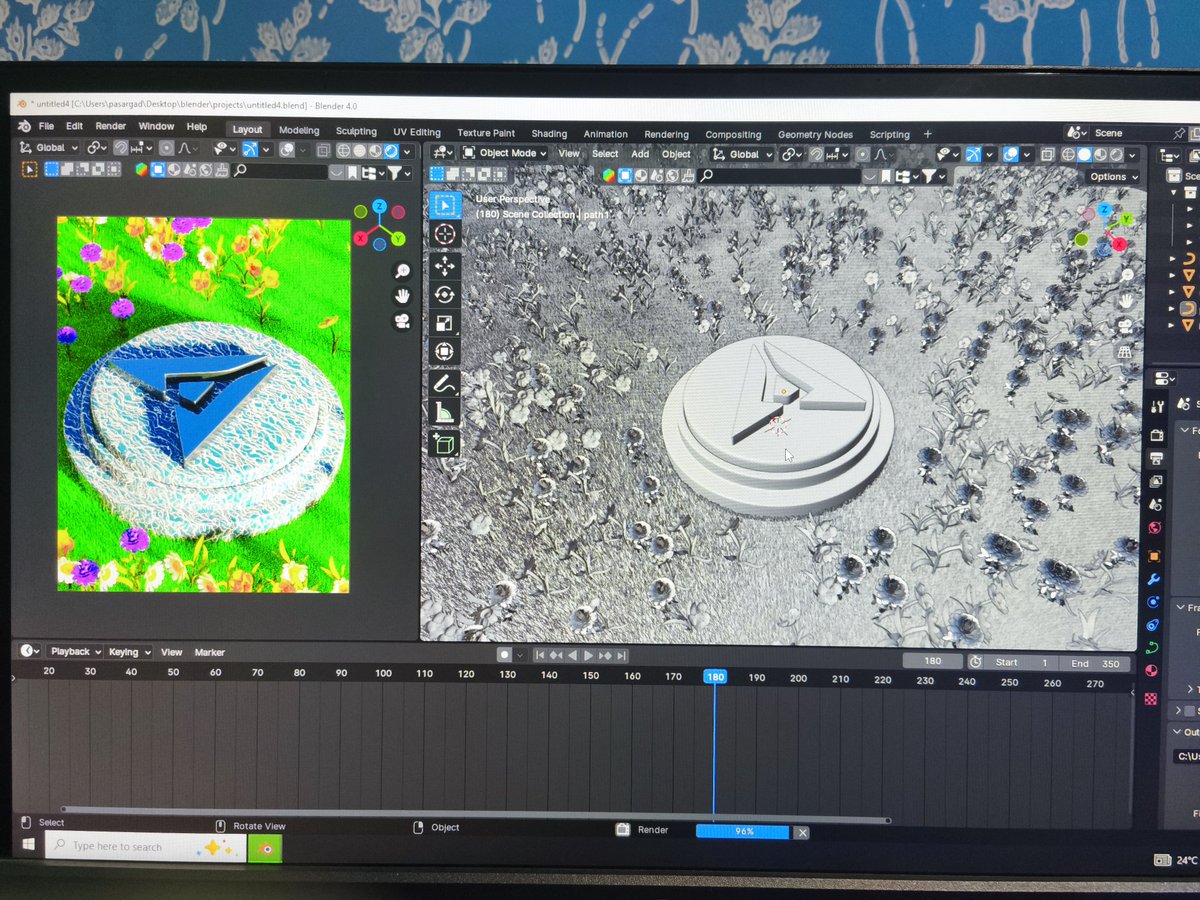Click timeline editor type clock icon
The image size is (1200, 900).
click(x=30, y=651)
